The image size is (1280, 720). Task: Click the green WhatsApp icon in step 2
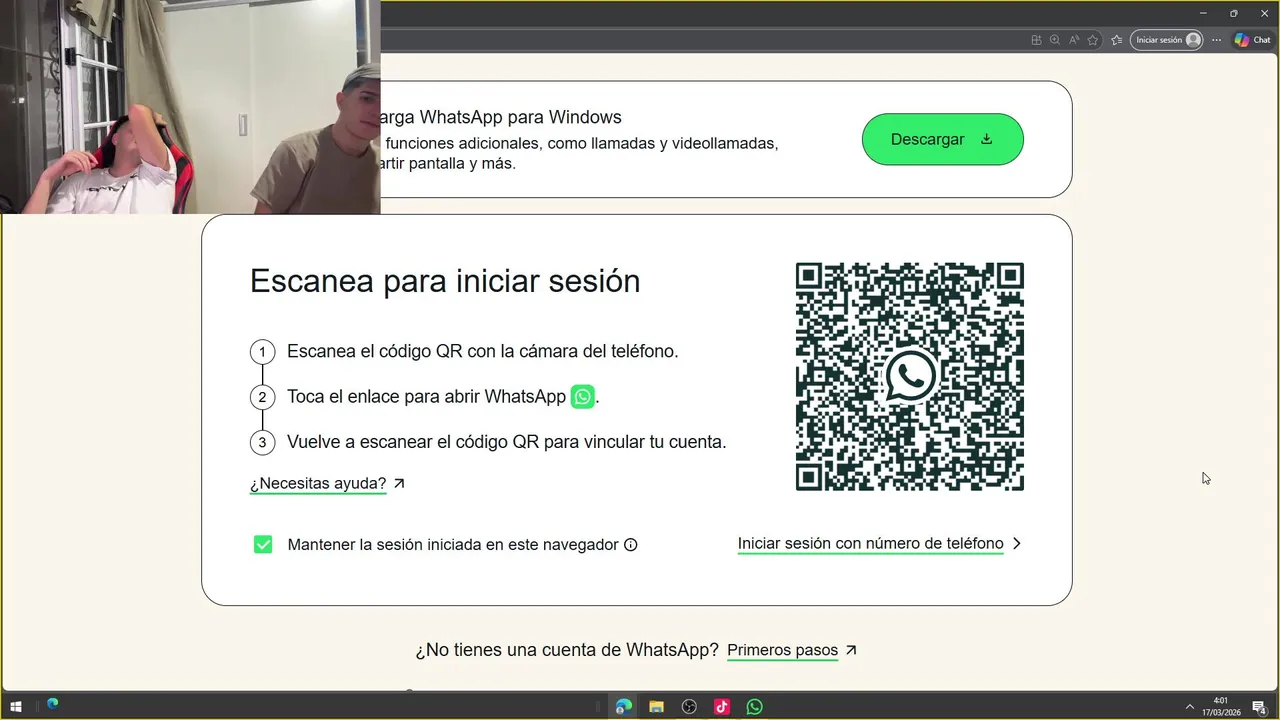[582, 397]
